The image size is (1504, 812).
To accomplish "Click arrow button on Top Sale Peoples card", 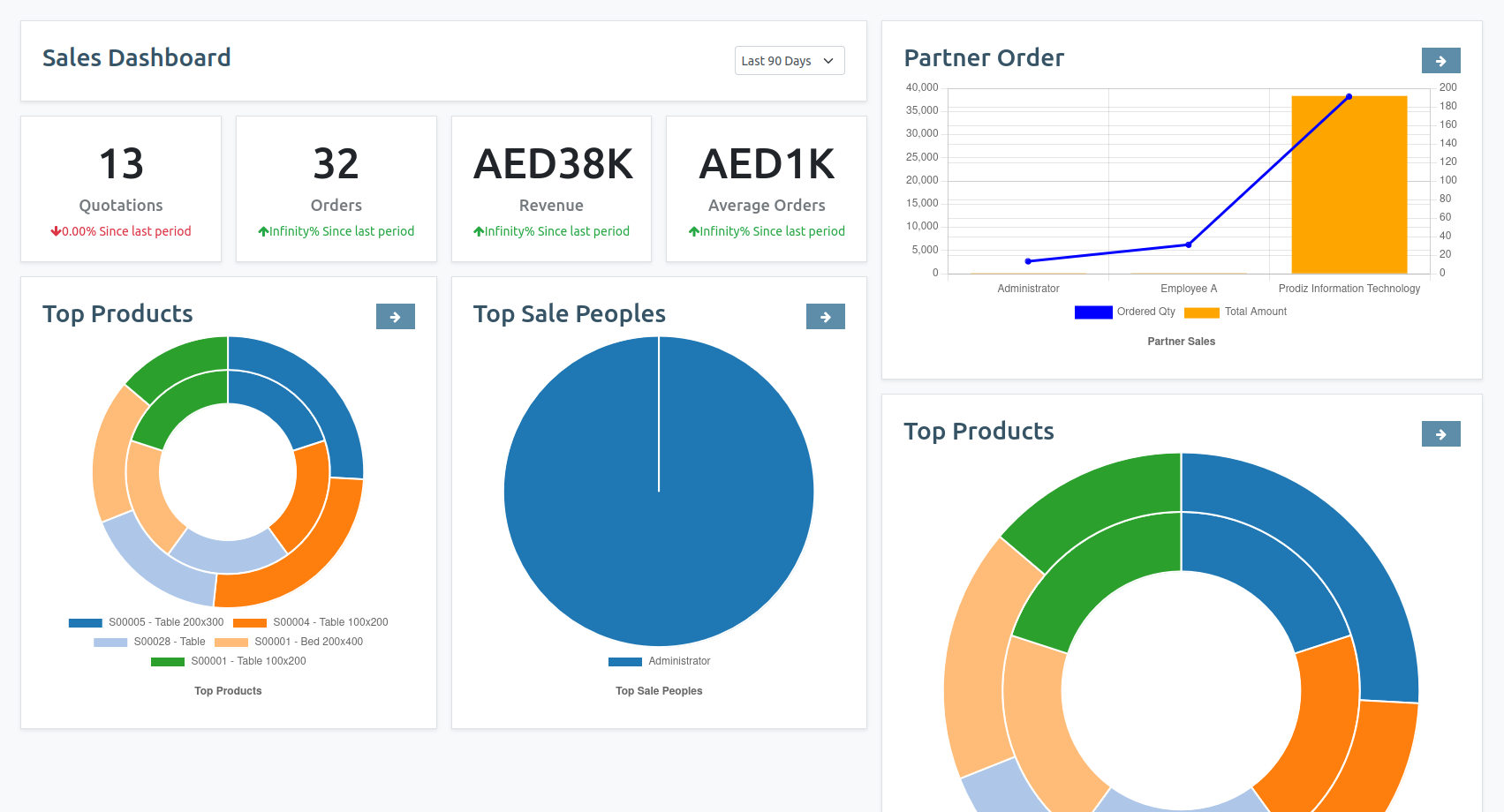I will pos(825,317).
